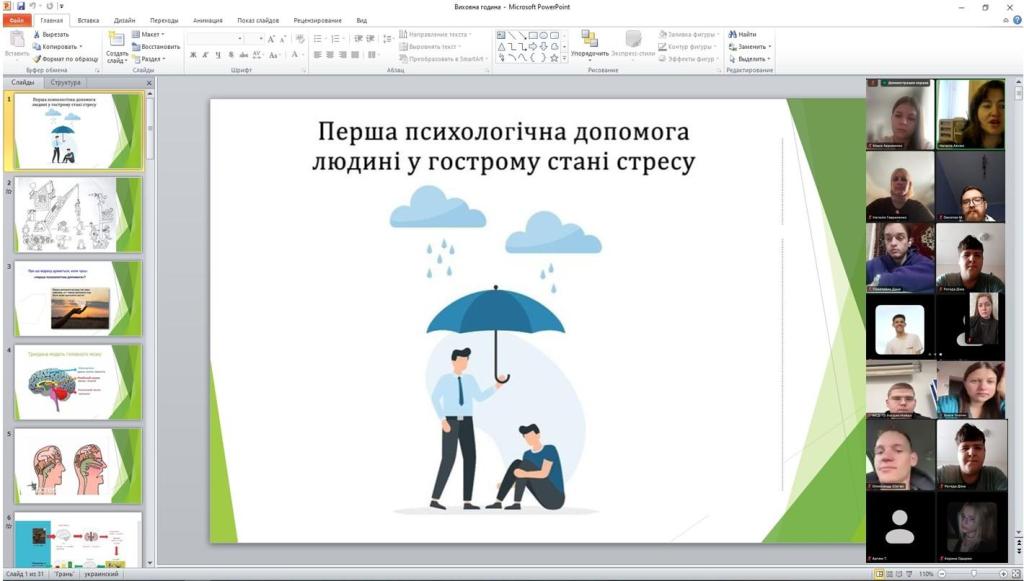Image resolution: width=1024 pixels, height=581 pixels.
Task: Click the zoom slider in status bar
Action: [973, 574]
